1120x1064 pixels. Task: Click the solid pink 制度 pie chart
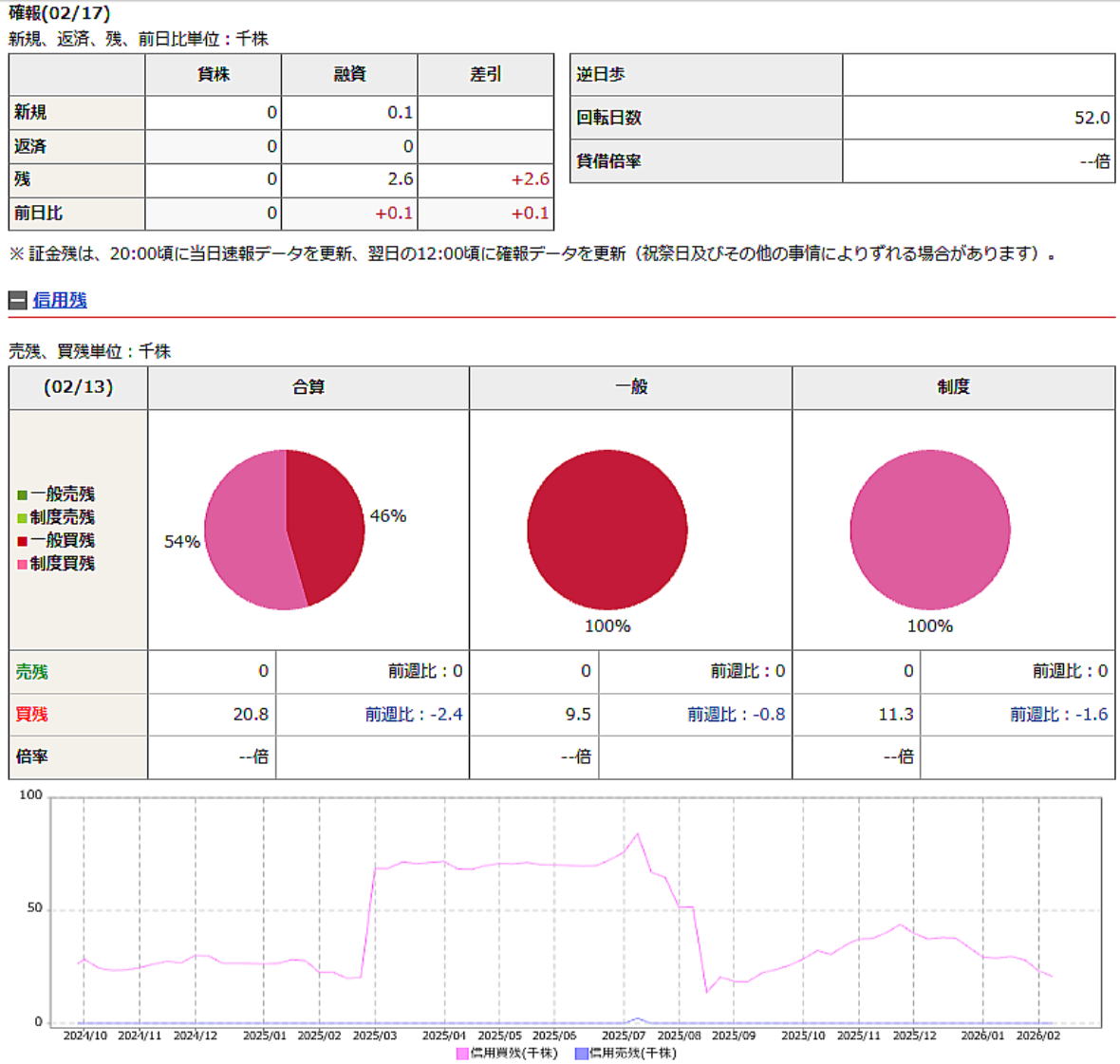pos(930,530)
